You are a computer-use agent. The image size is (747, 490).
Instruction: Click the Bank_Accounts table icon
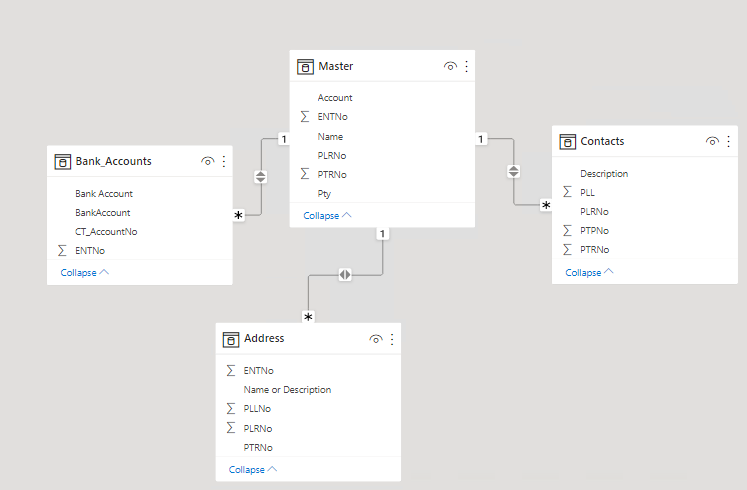pyautogui.click(x=62, y=162)
